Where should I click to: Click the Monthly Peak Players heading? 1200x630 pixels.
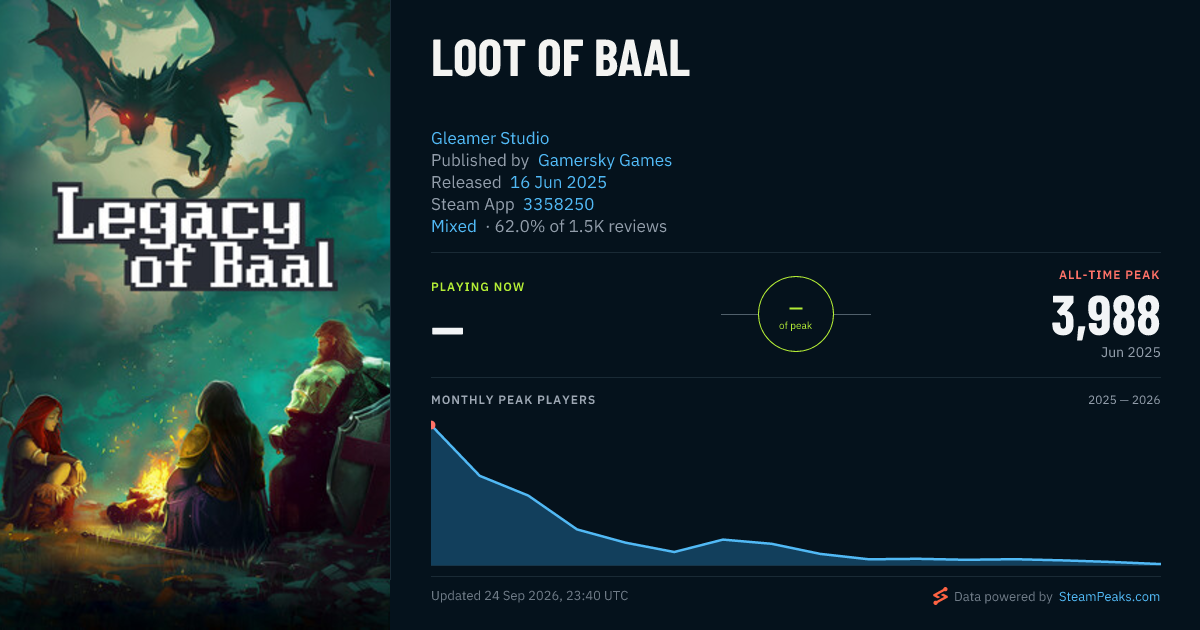pos(513,400)
